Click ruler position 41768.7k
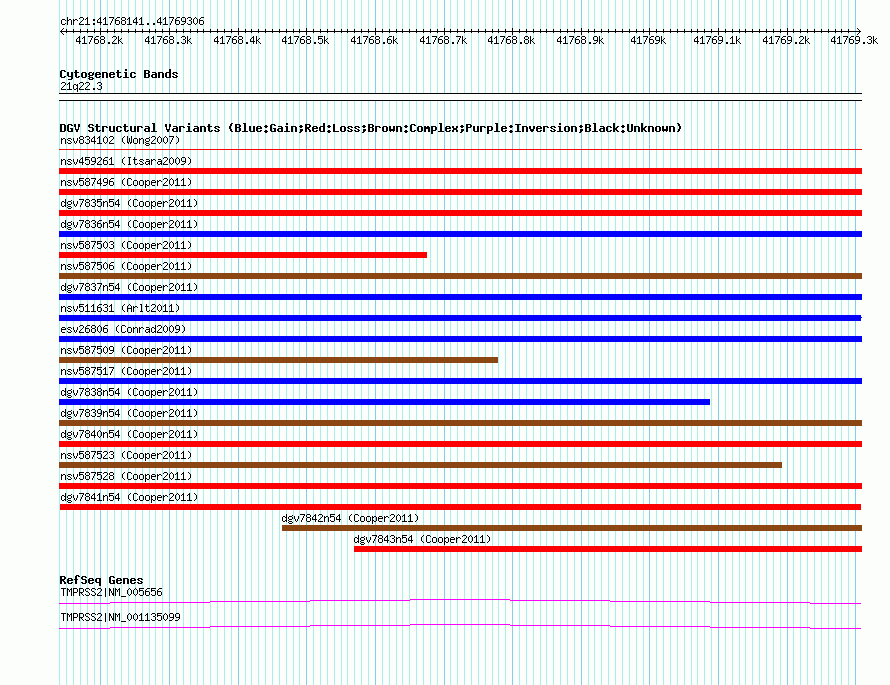 coord(443,40)
